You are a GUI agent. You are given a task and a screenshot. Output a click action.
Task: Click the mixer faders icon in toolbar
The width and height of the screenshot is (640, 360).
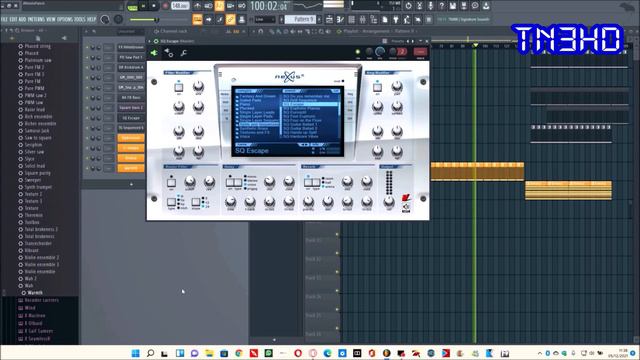362,19
